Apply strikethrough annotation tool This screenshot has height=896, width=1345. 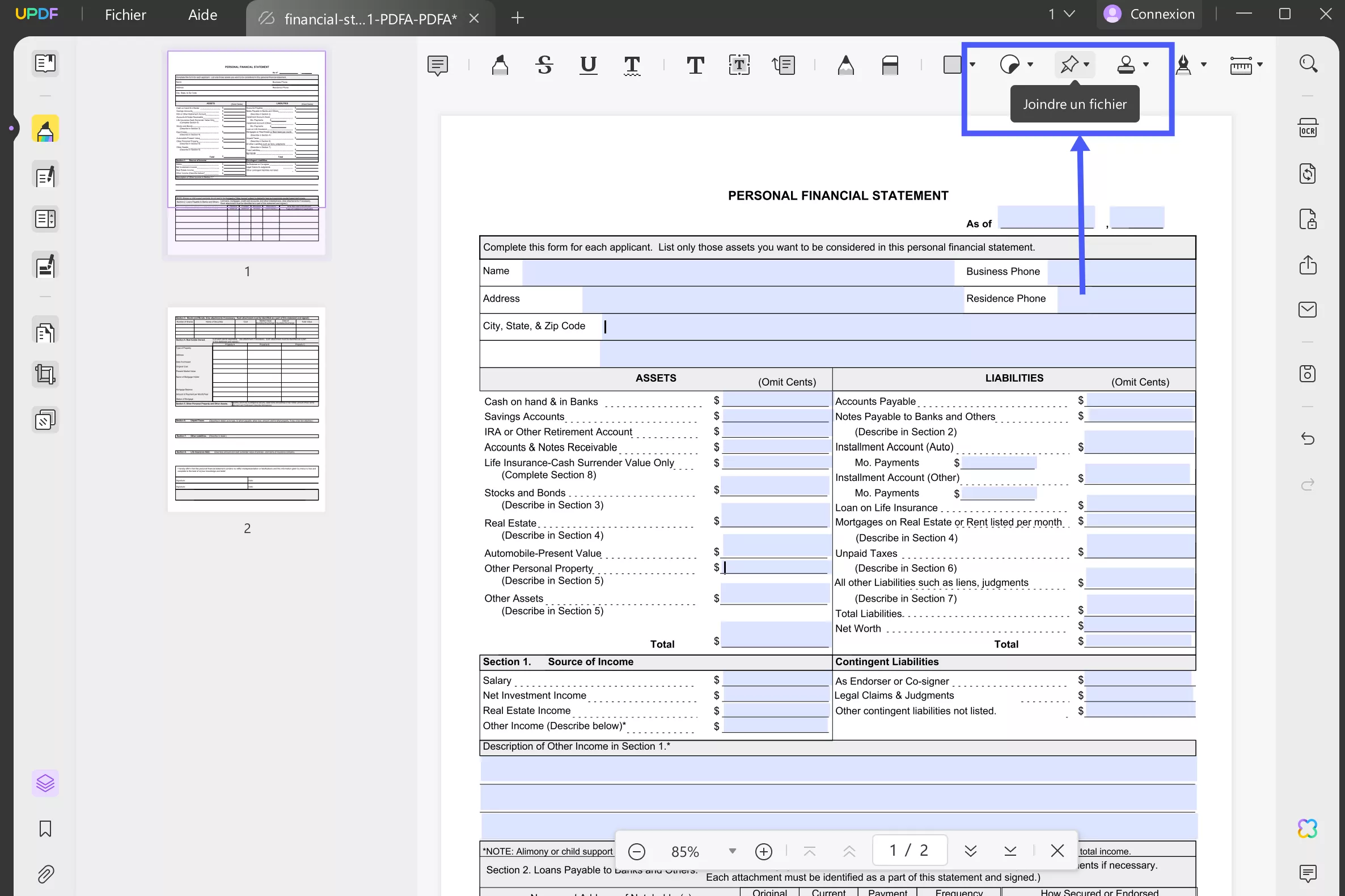544,65
